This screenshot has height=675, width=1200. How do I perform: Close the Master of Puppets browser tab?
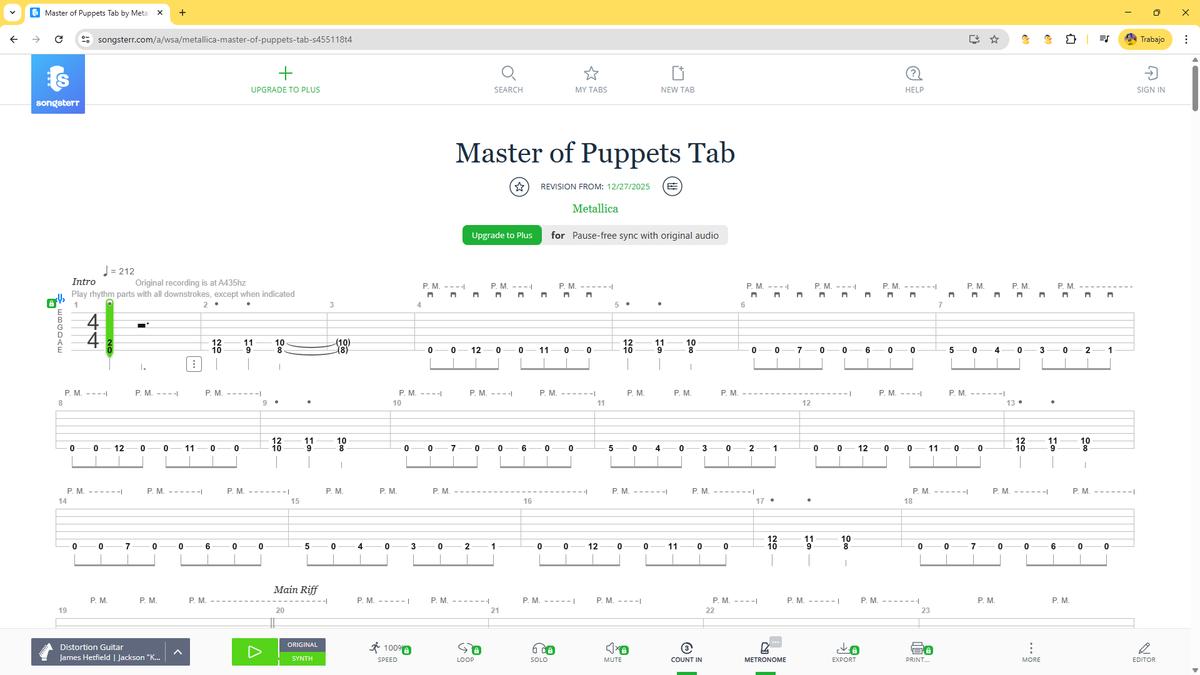click(x=159, y=12)
